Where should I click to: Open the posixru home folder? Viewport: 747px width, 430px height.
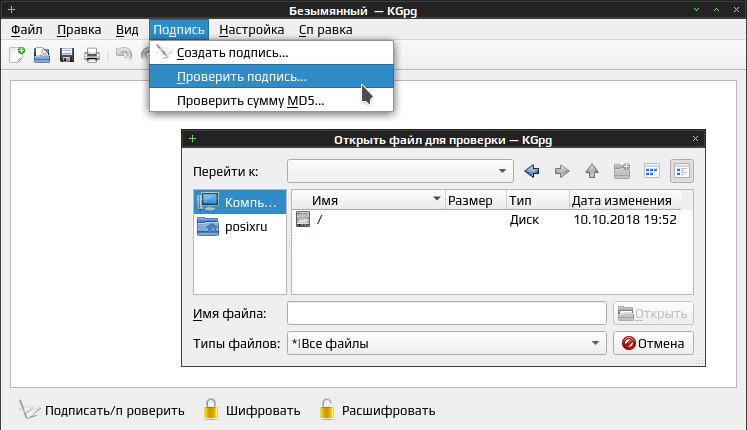[240, 226]
